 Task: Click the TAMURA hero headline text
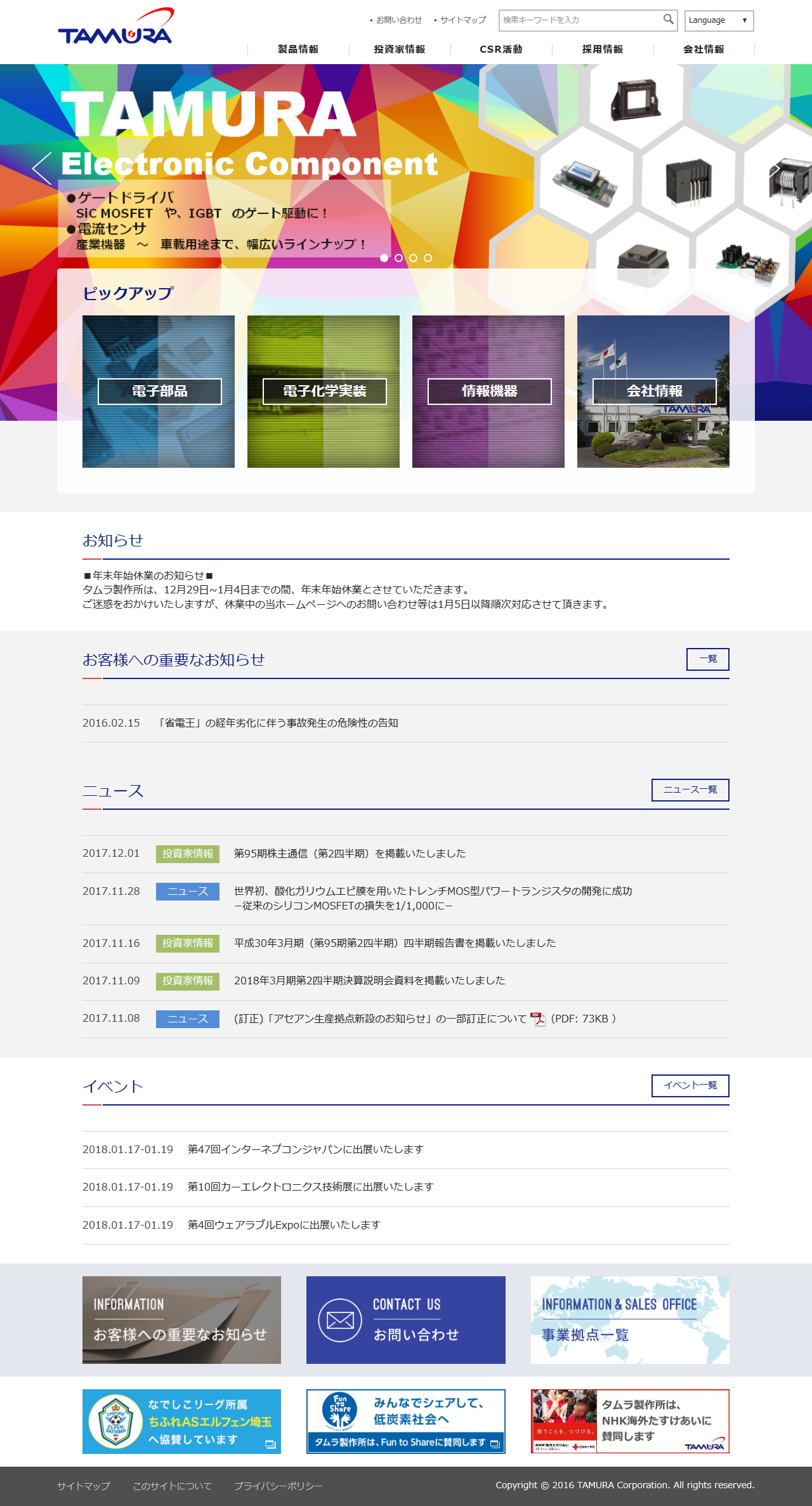[209, 114]
